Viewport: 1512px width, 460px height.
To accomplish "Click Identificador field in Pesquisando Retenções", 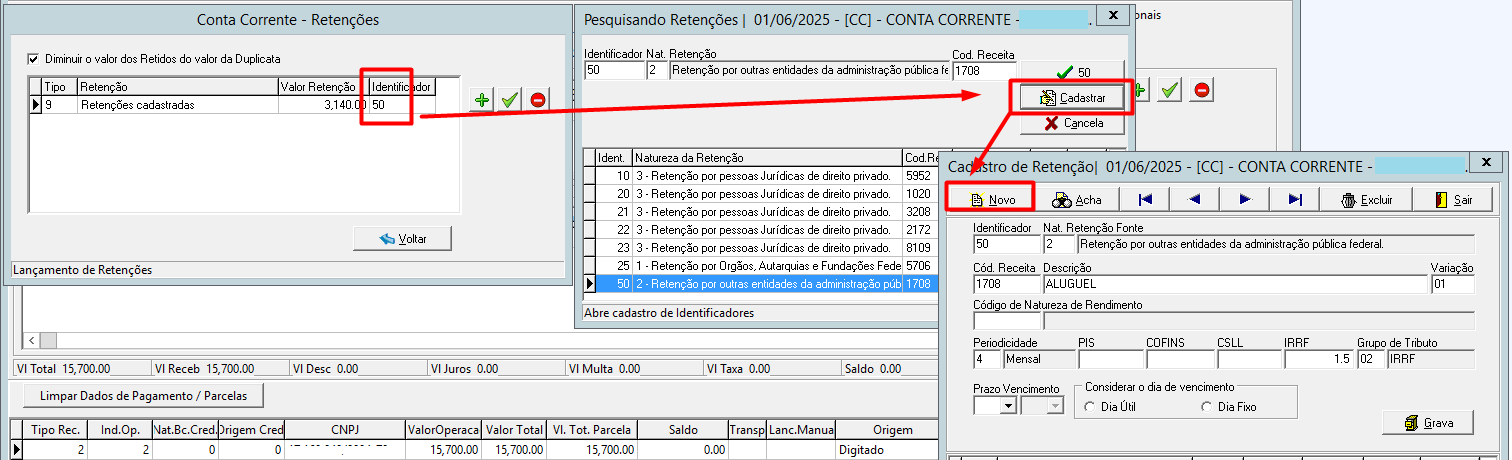I will pos(614,71).
